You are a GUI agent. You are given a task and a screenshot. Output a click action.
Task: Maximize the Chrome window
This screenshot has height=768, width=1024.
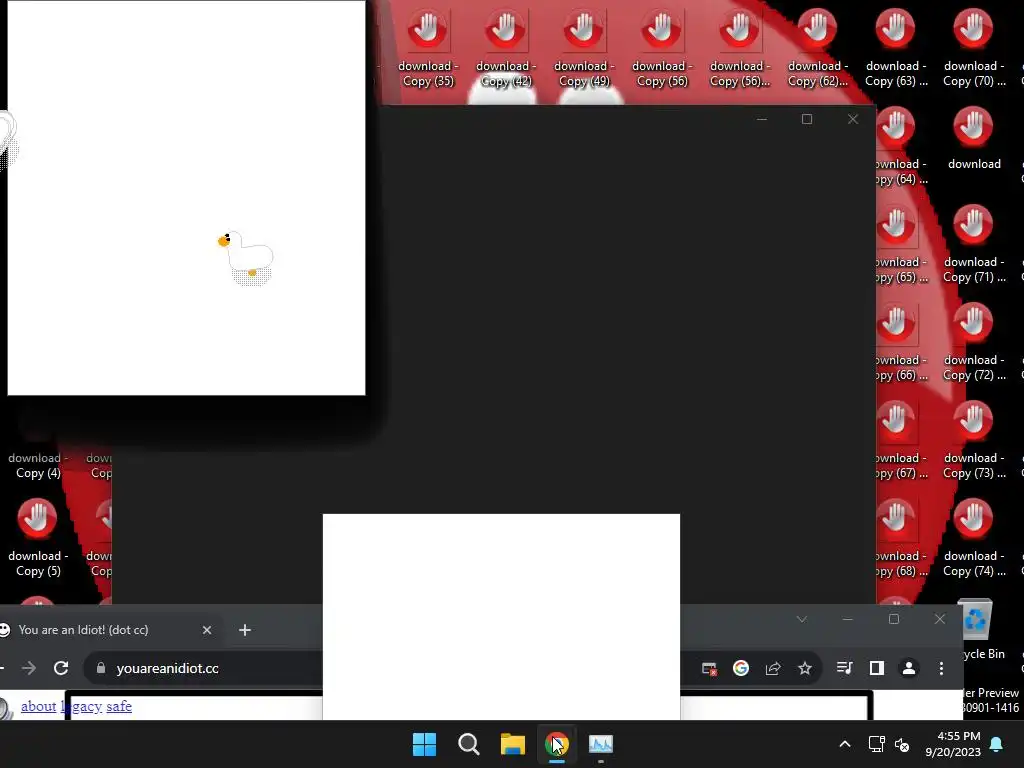pyautogui.click(x=894, y=619)
